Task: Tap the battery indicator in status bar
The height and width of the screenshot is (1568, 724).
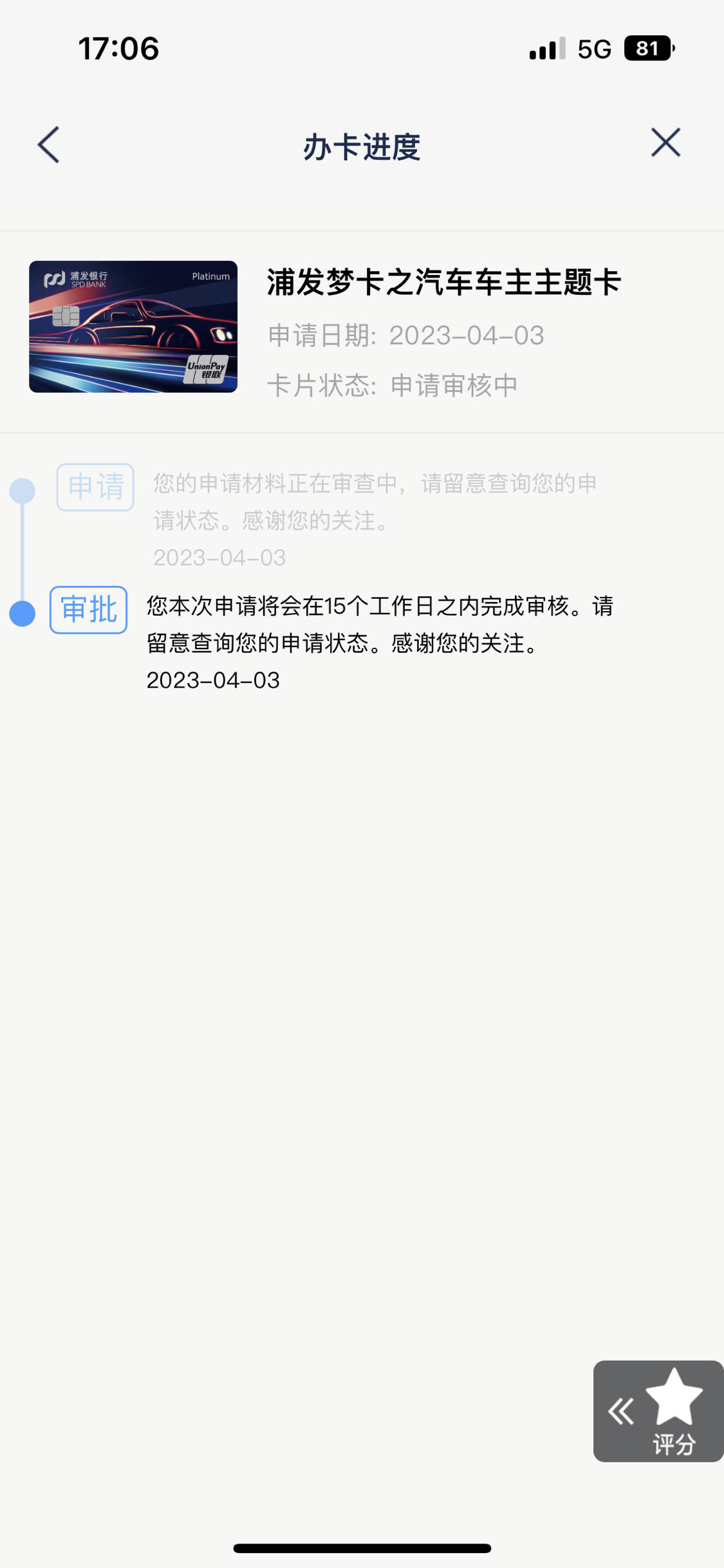Action: tap(649, 48)
